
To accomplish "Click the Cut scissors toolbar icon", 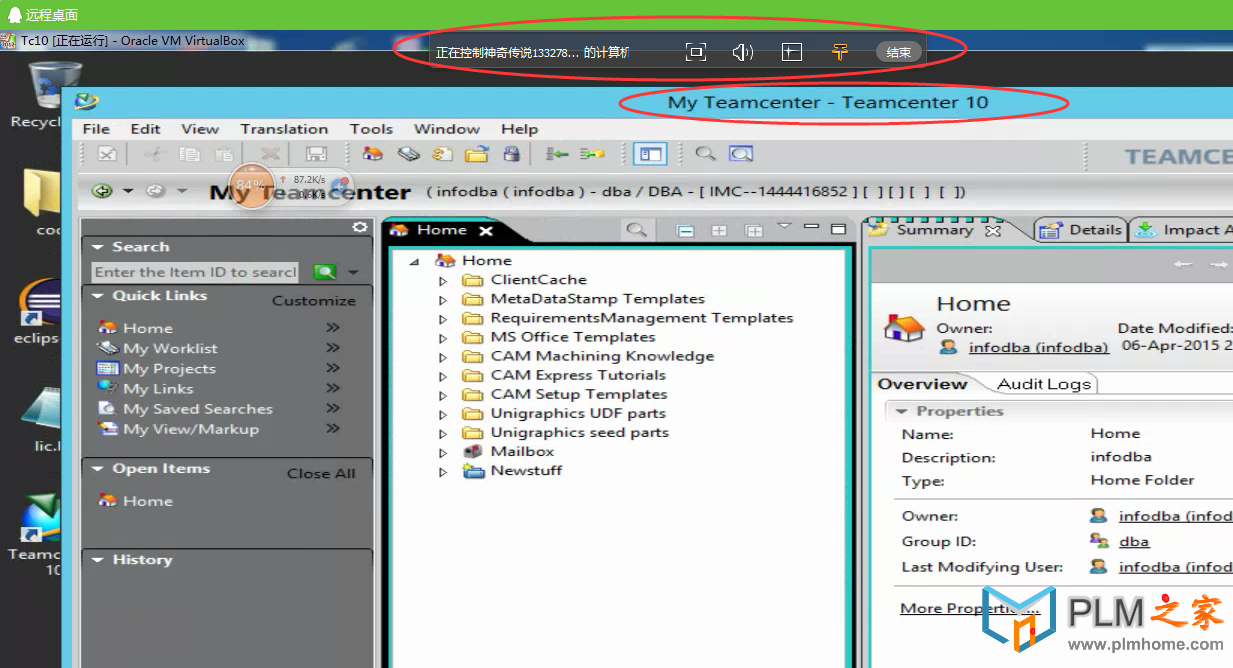I will (x=153, y=154).
